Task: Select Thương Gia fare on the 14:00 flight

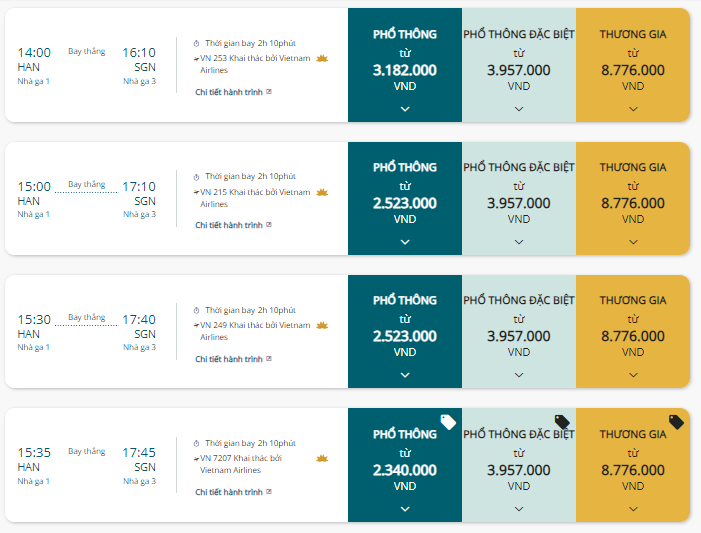Action: coord(633,65)
